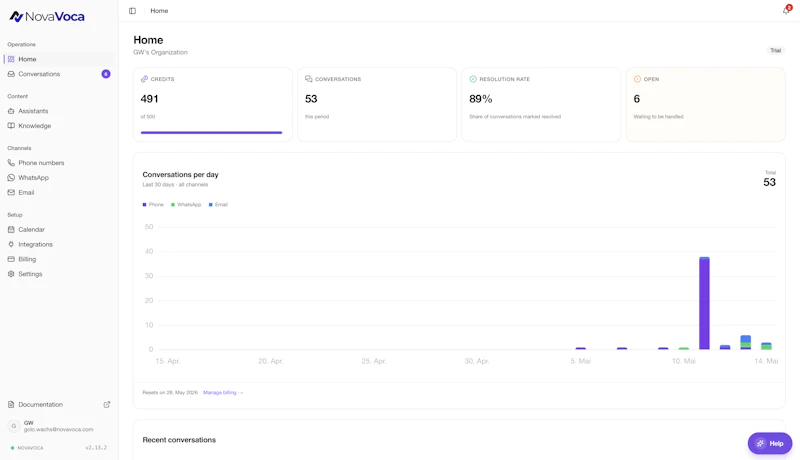Open the Resolution Rate card
The image size is (800, 460).
pos(541,105)
